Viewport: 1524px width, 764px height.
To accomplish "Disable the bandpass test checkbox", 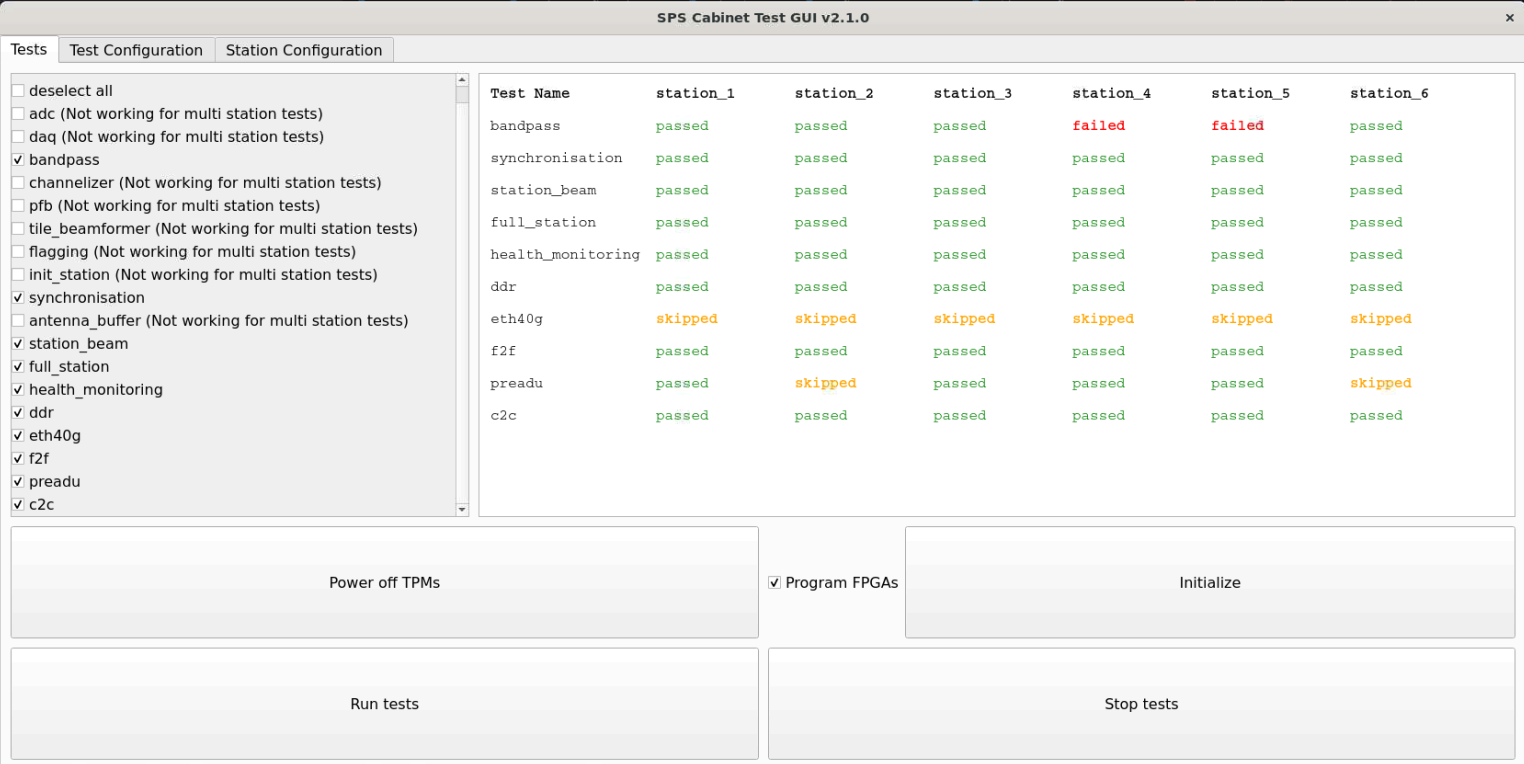I will pos(16,159).
